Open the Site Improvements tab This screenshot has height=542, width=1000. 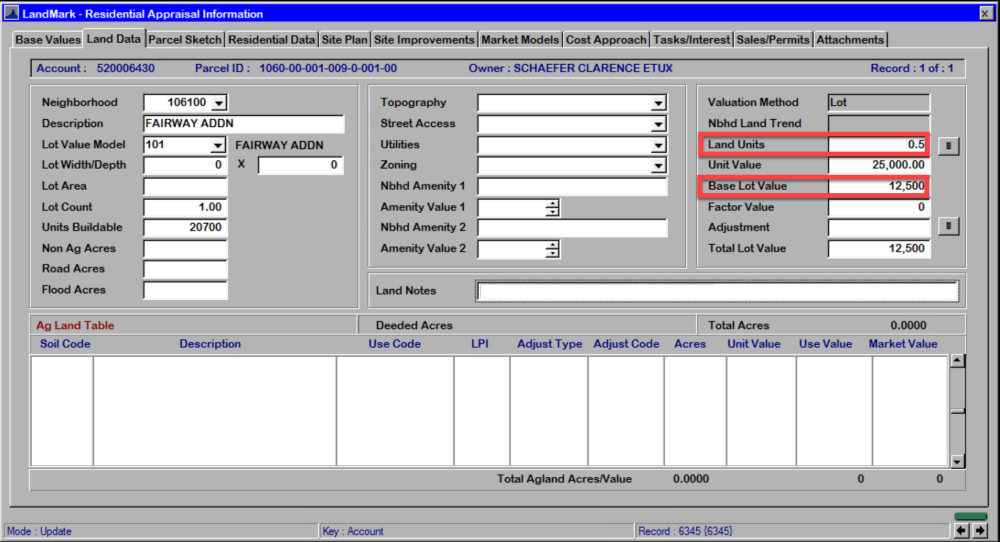click(424, 40)
